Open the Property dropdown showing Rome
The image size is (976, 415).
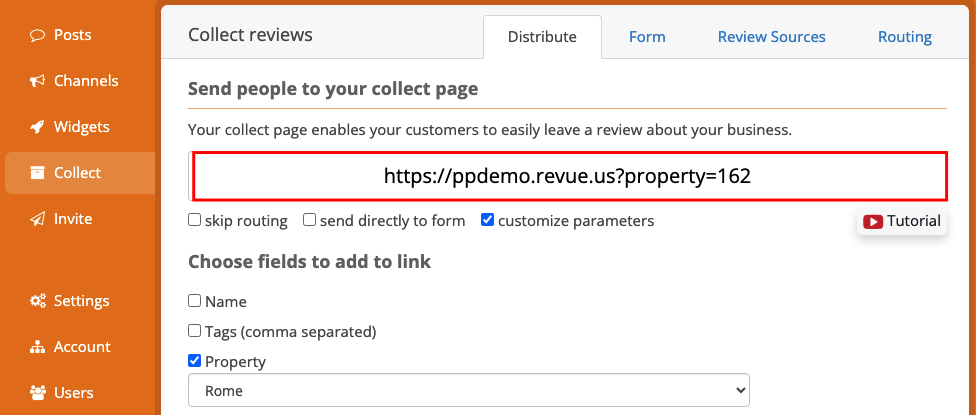[x=469, y=390]
